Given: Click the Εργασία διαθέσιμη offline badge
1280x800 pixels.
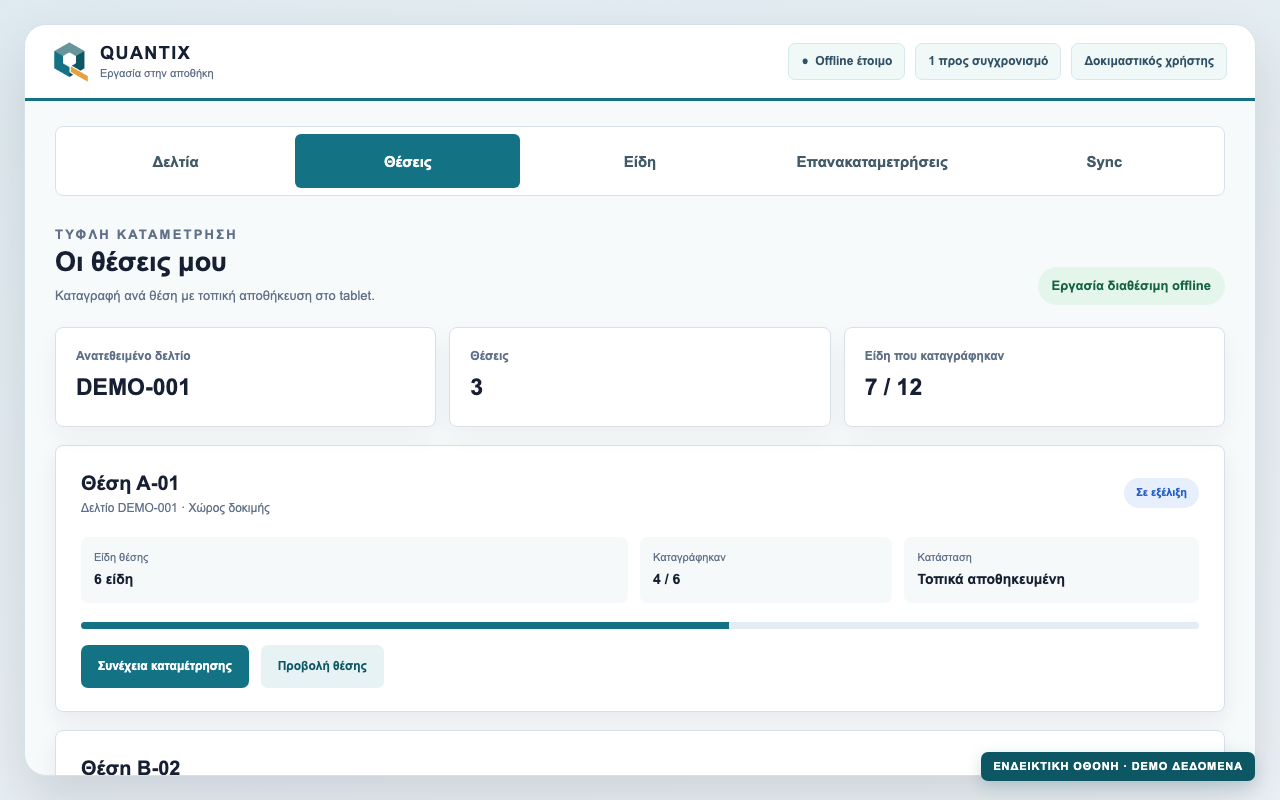Looking at the screenshot, I should (x=1131, y=285).
